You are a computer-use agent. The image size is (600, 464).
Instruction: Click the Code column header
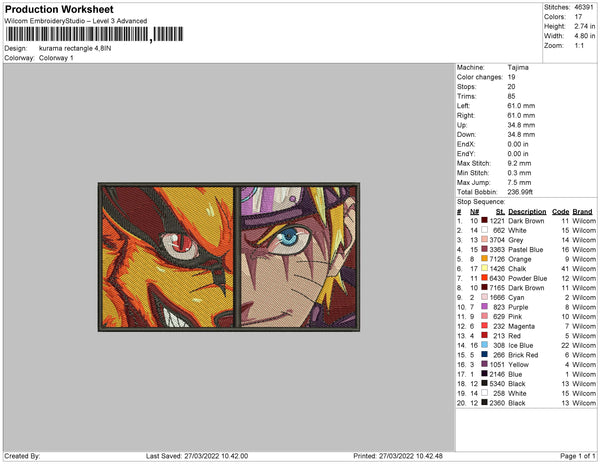[561, 212]
